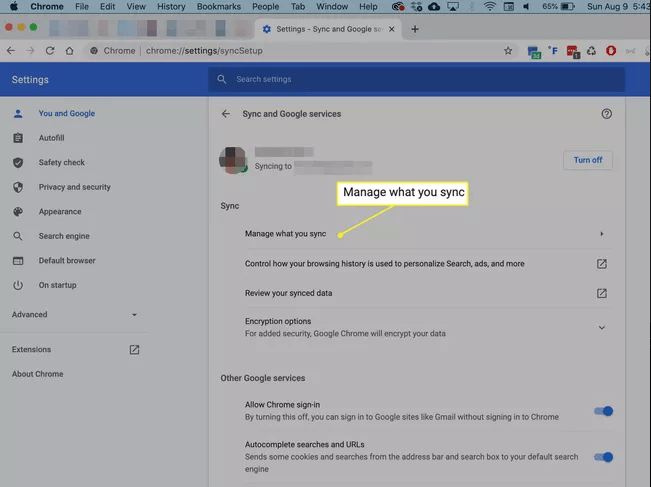651x487 pixels.
Task: Open the File menu
Action: 82,6
